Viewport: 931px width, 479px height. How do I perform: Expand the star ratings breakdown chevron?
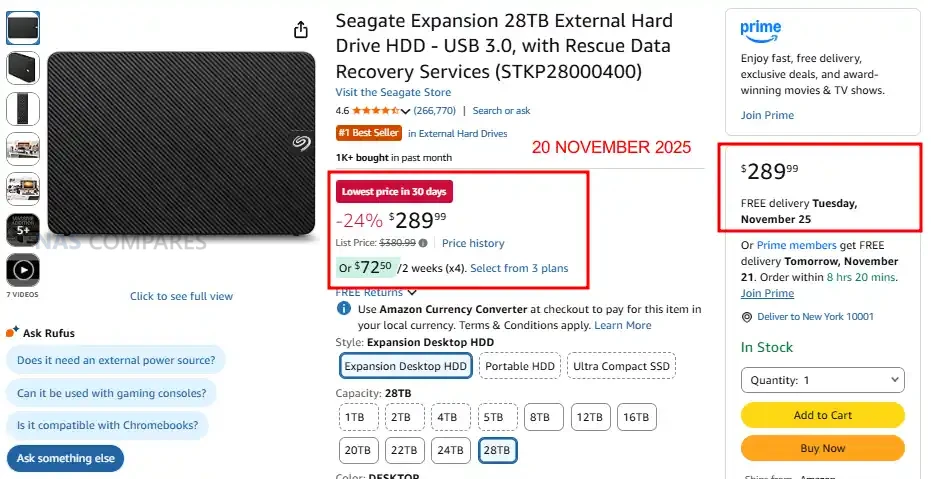[405, 111]
